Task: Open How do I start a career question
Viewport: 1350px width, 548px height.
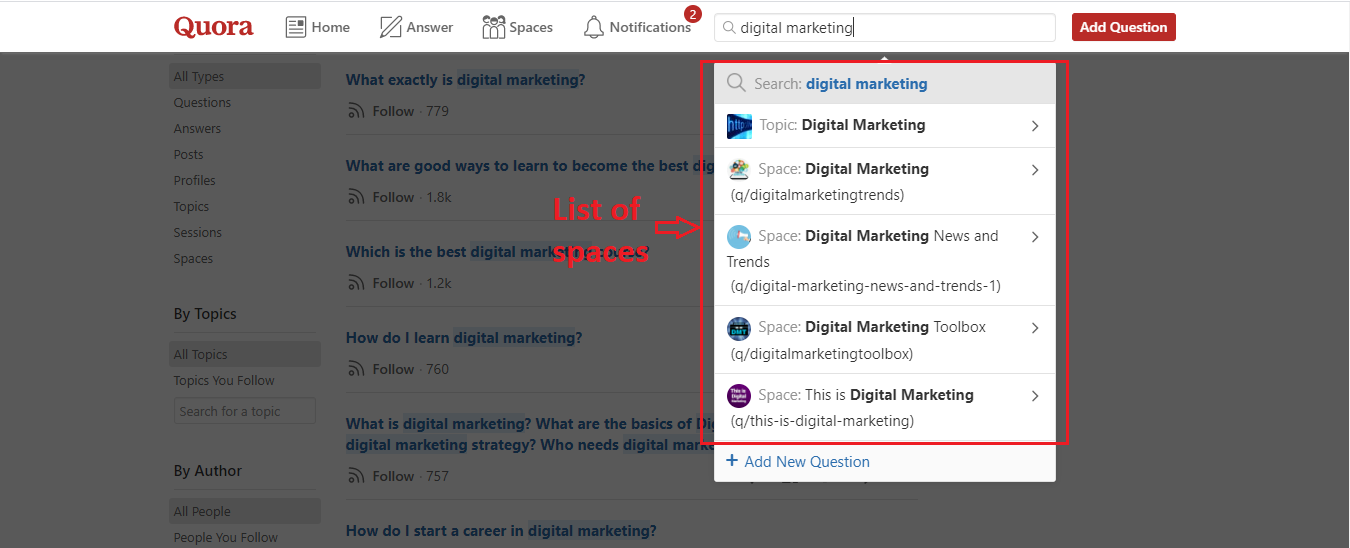Action: [501, 531]
